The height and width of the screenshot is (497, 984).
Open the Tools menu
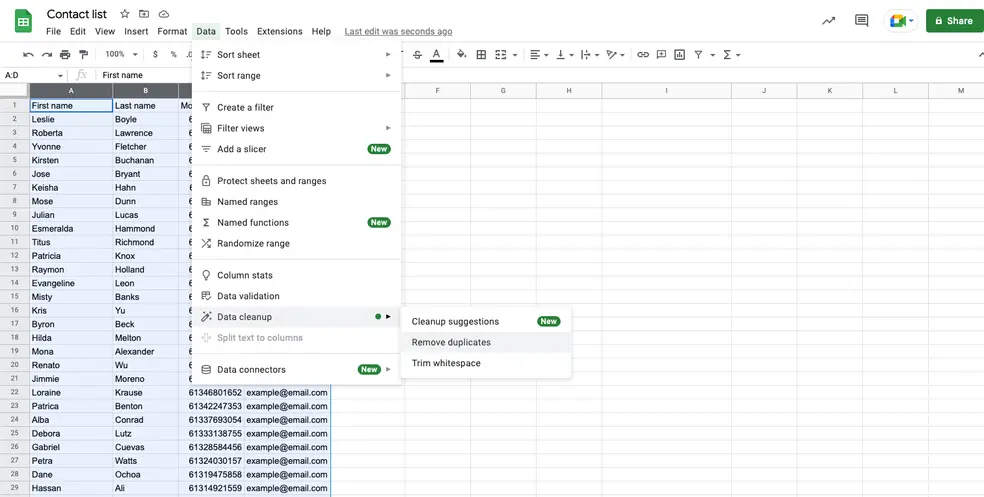237,31
